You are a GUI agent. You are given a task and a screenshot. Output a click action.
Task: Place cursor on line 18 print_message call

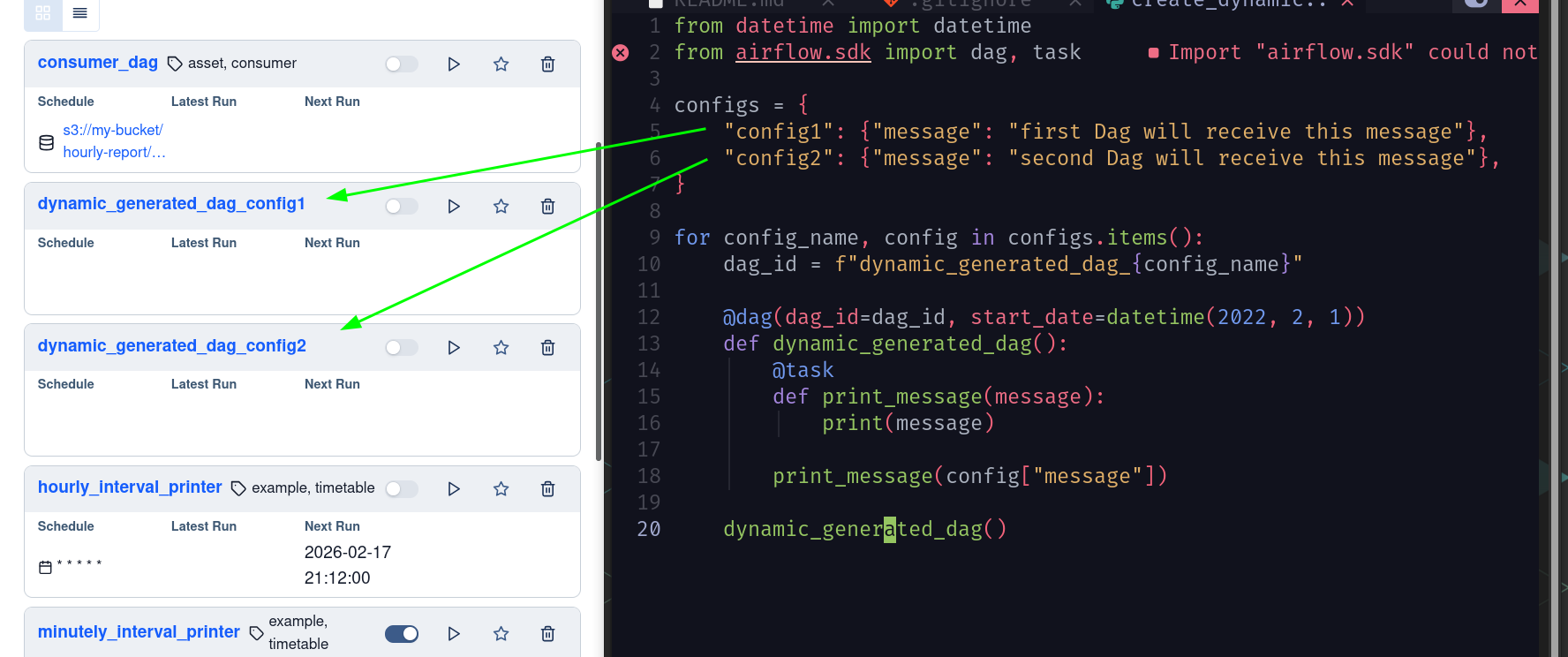coord(852,477)
